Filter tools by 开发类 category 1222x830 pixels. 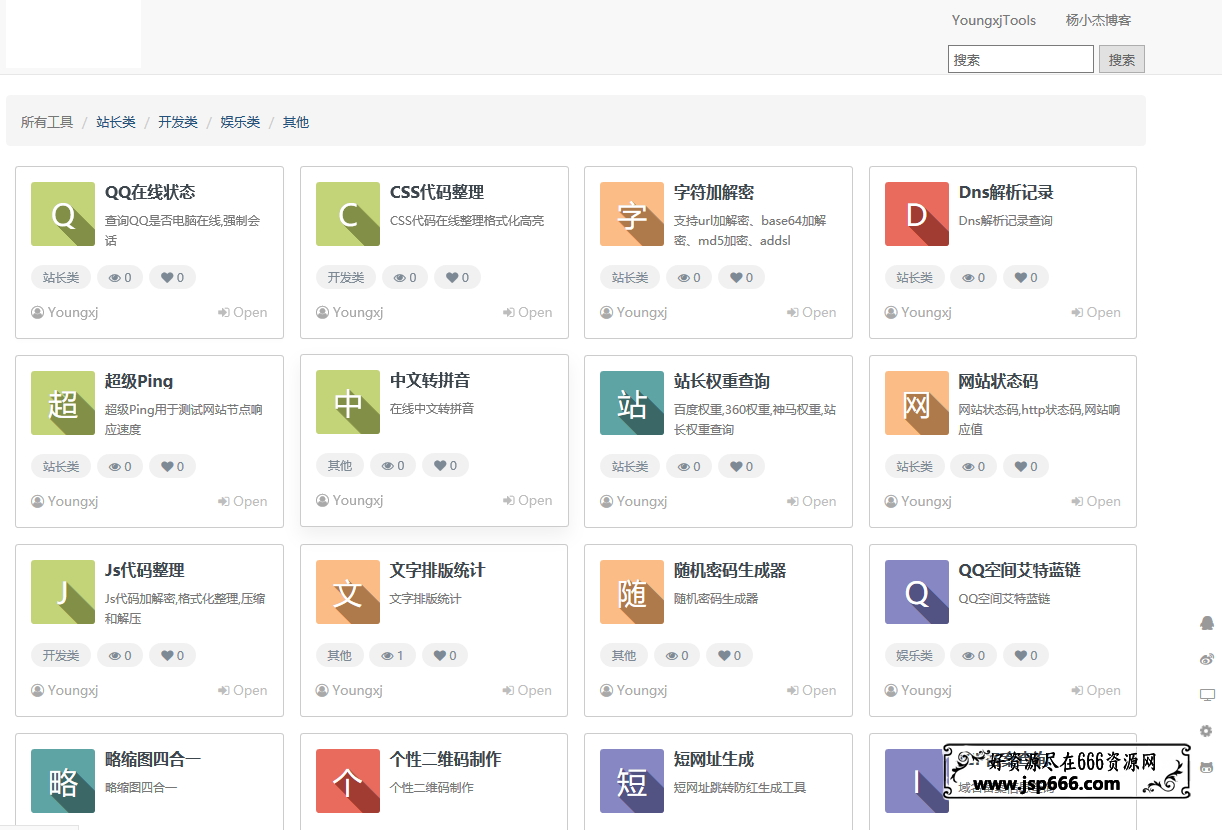[177, 121]
